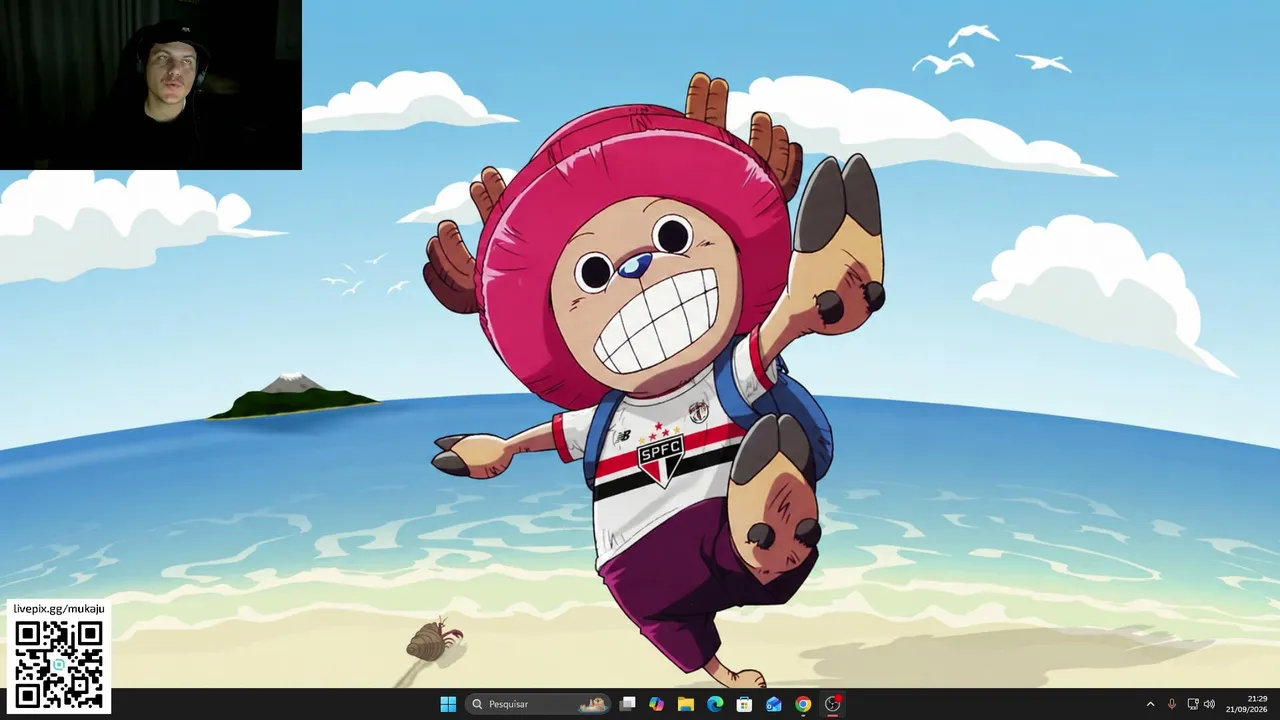The height and width of the screenshot is (720, 1280).
Task: Expand the hidden system tray icons
Action: coord(1150,704)
